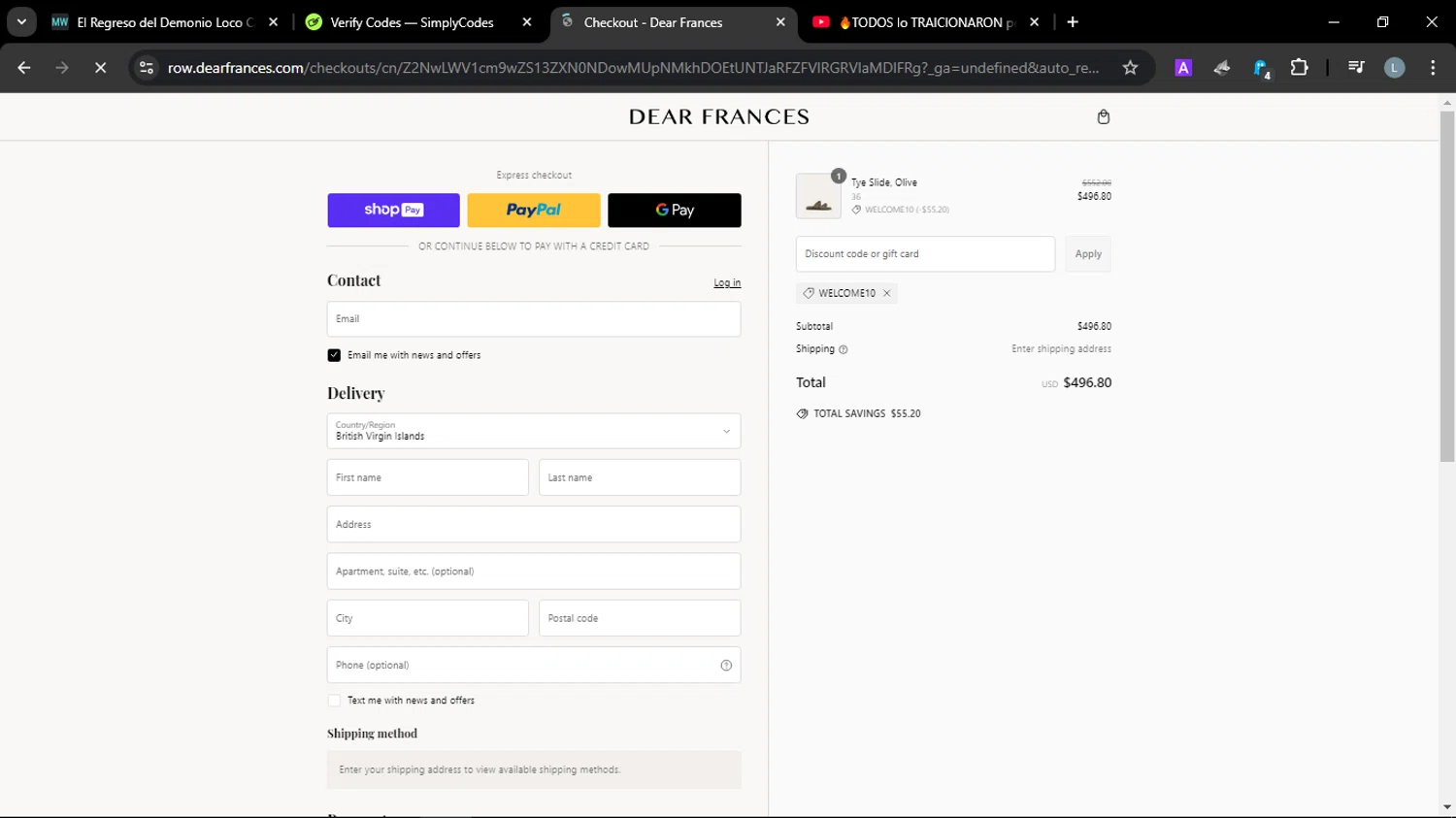1456x818 pixels.
Task: Open the Chrome three-dot menu
Action: 1433,67
